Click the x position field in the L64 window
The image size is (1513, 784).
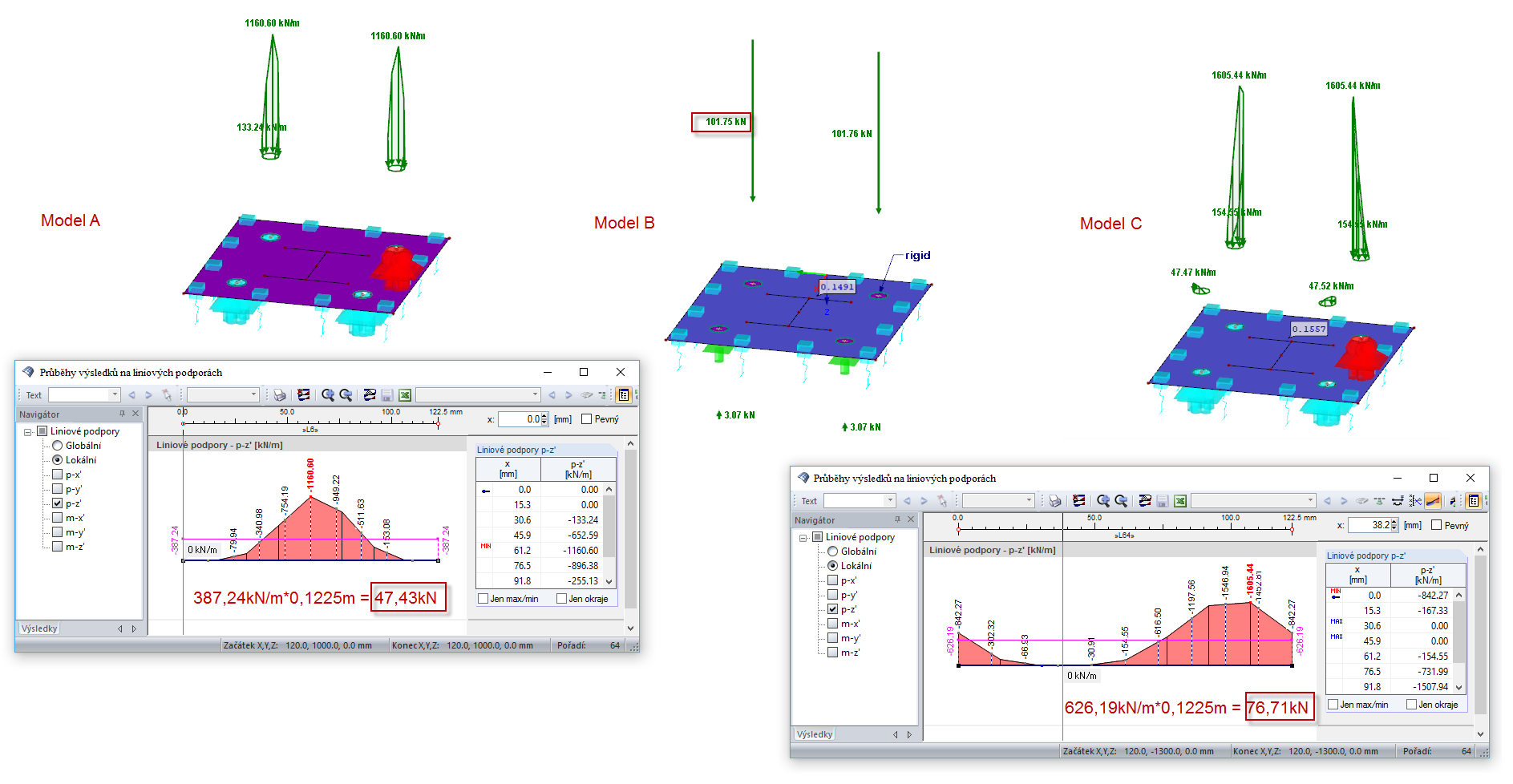pyautogui.click(x=1369, y=525)
